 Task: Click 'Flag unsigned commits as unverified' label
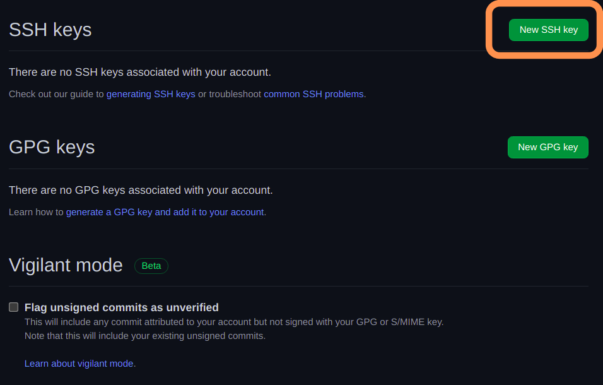coord(122,307)
